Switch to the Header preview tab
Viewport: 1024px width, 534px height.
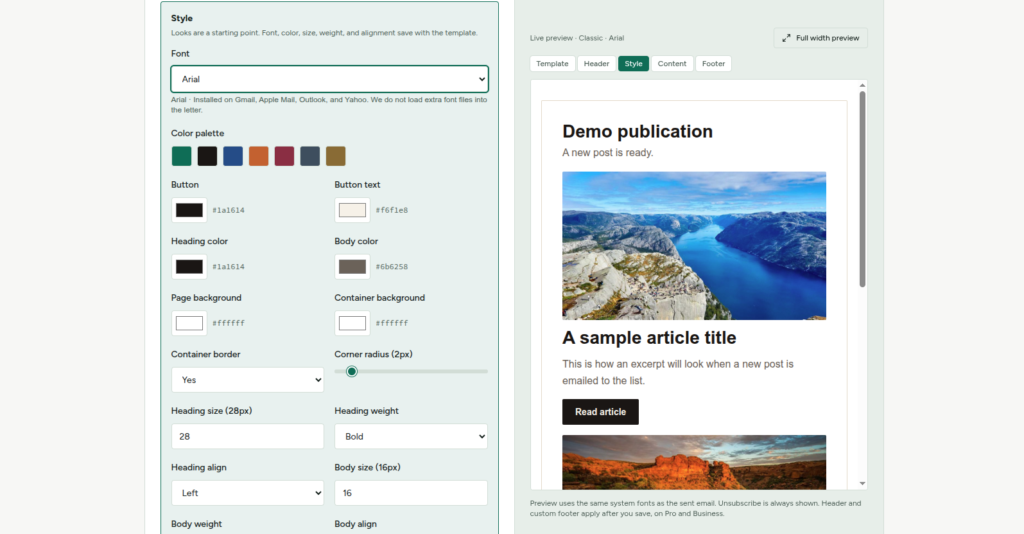coord(596,63)
